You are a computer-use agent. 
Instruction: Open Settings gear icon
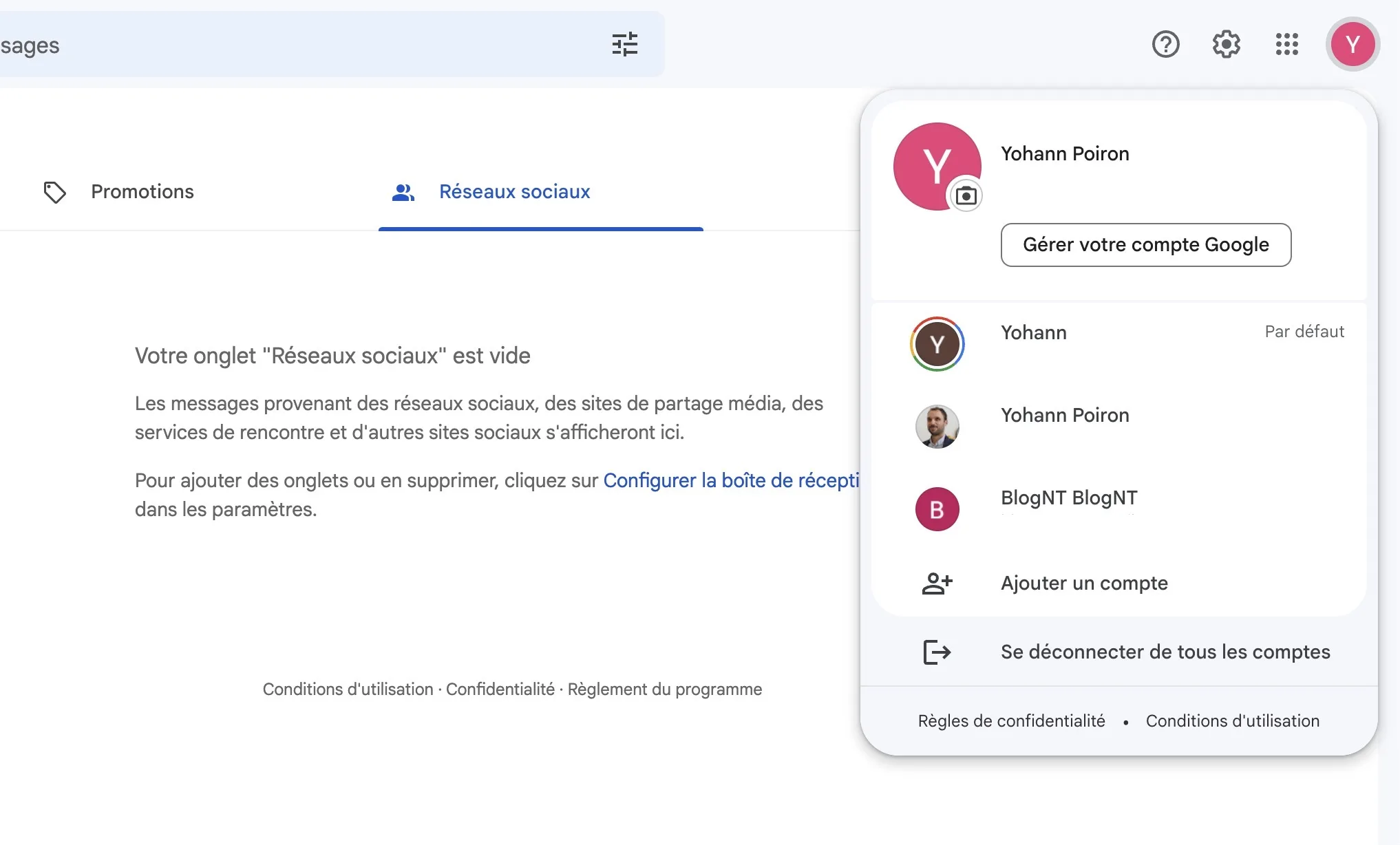[x=1226, y=45]
